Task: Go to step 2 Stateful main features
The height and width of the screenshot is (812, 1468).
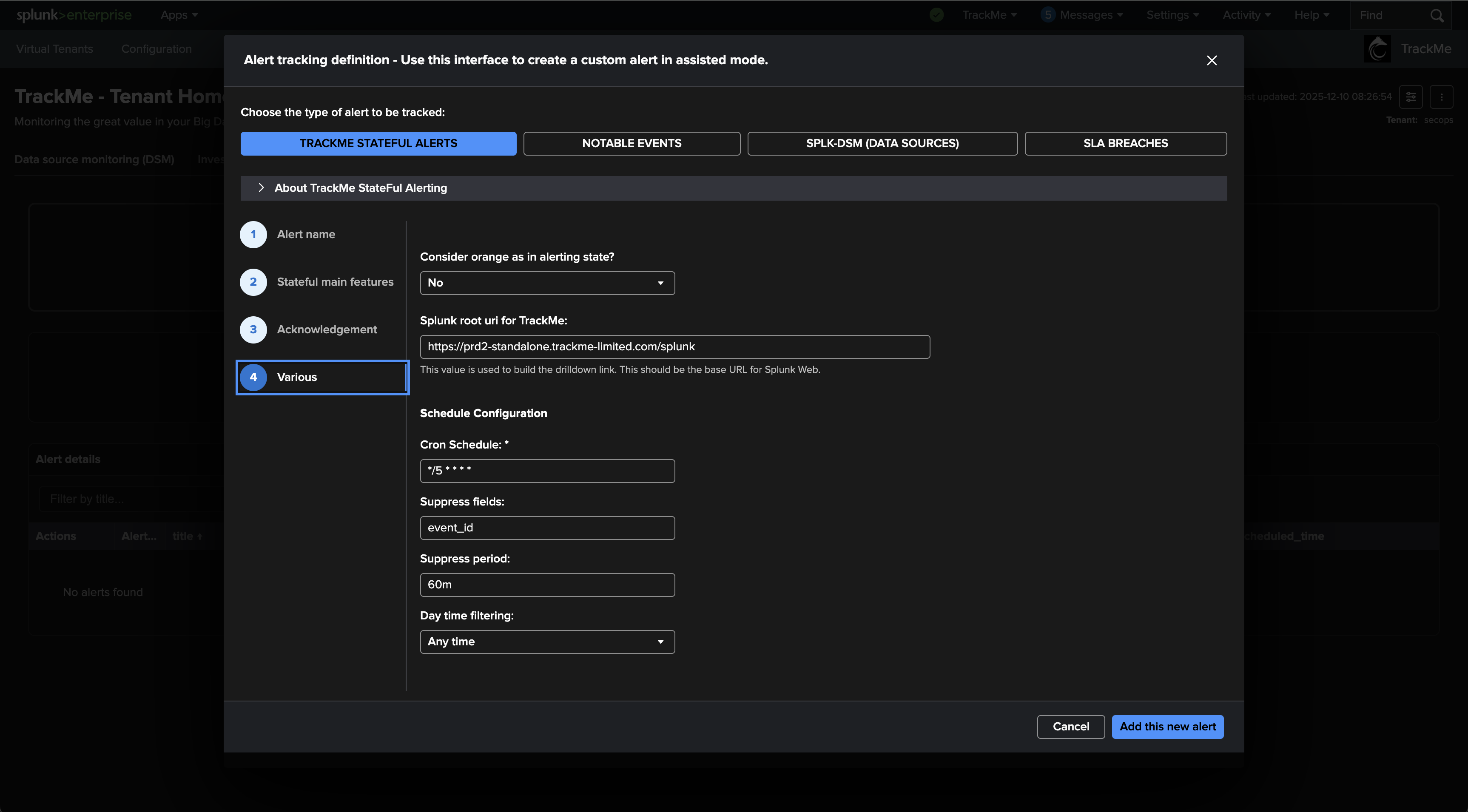Action: tap(335, 282)
